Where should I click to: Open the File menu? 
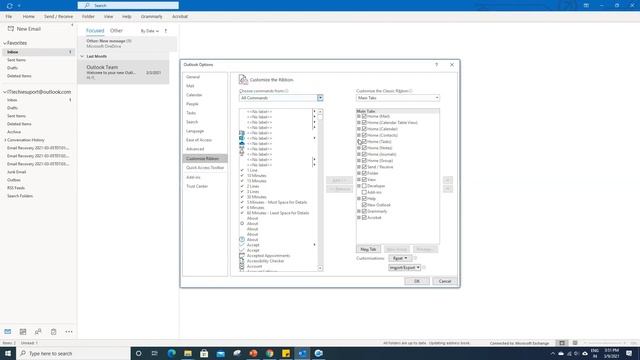point(9,16)
